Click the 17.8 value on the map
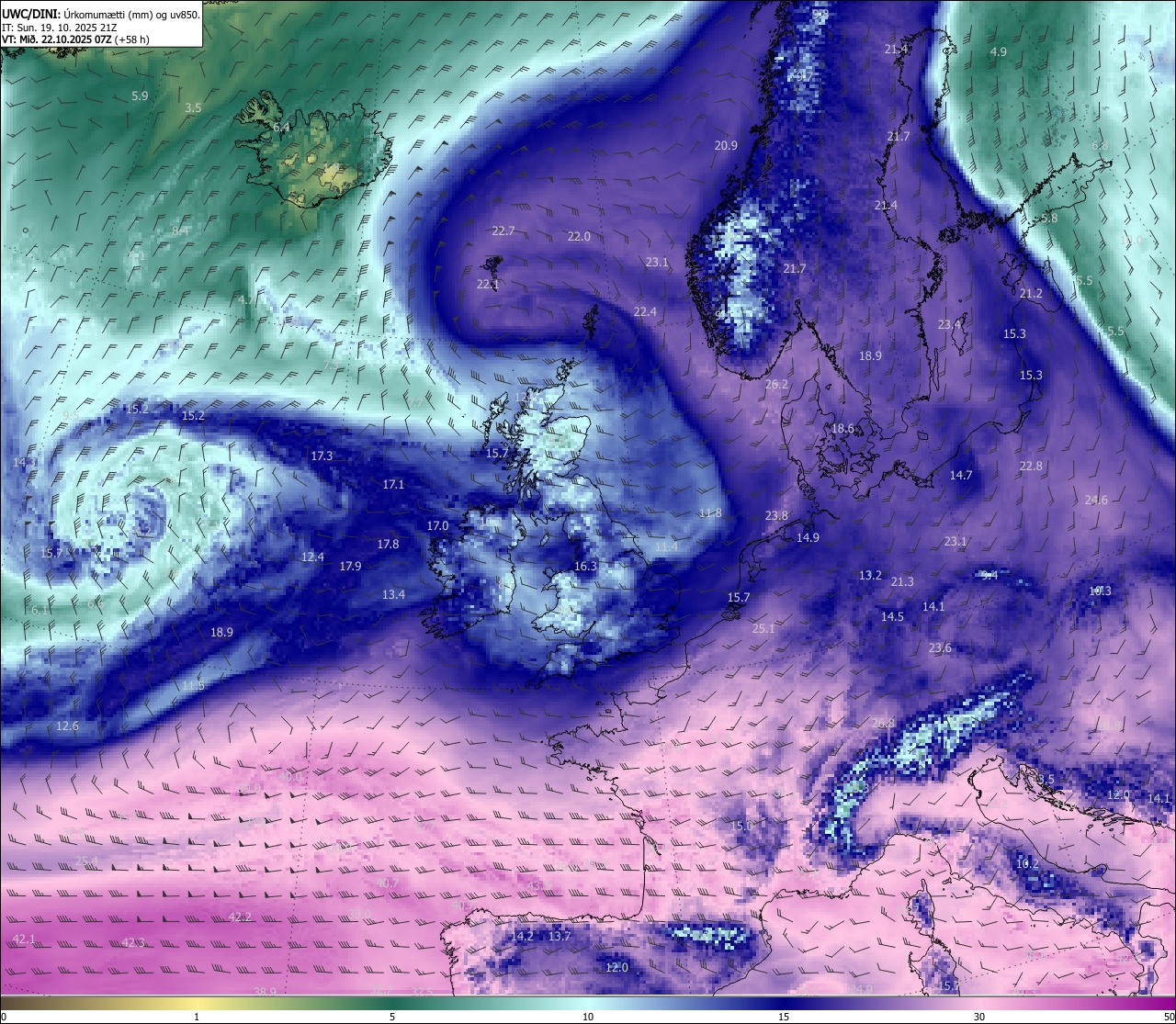This screenshot has height=1024, width=1176. (388, 544)
